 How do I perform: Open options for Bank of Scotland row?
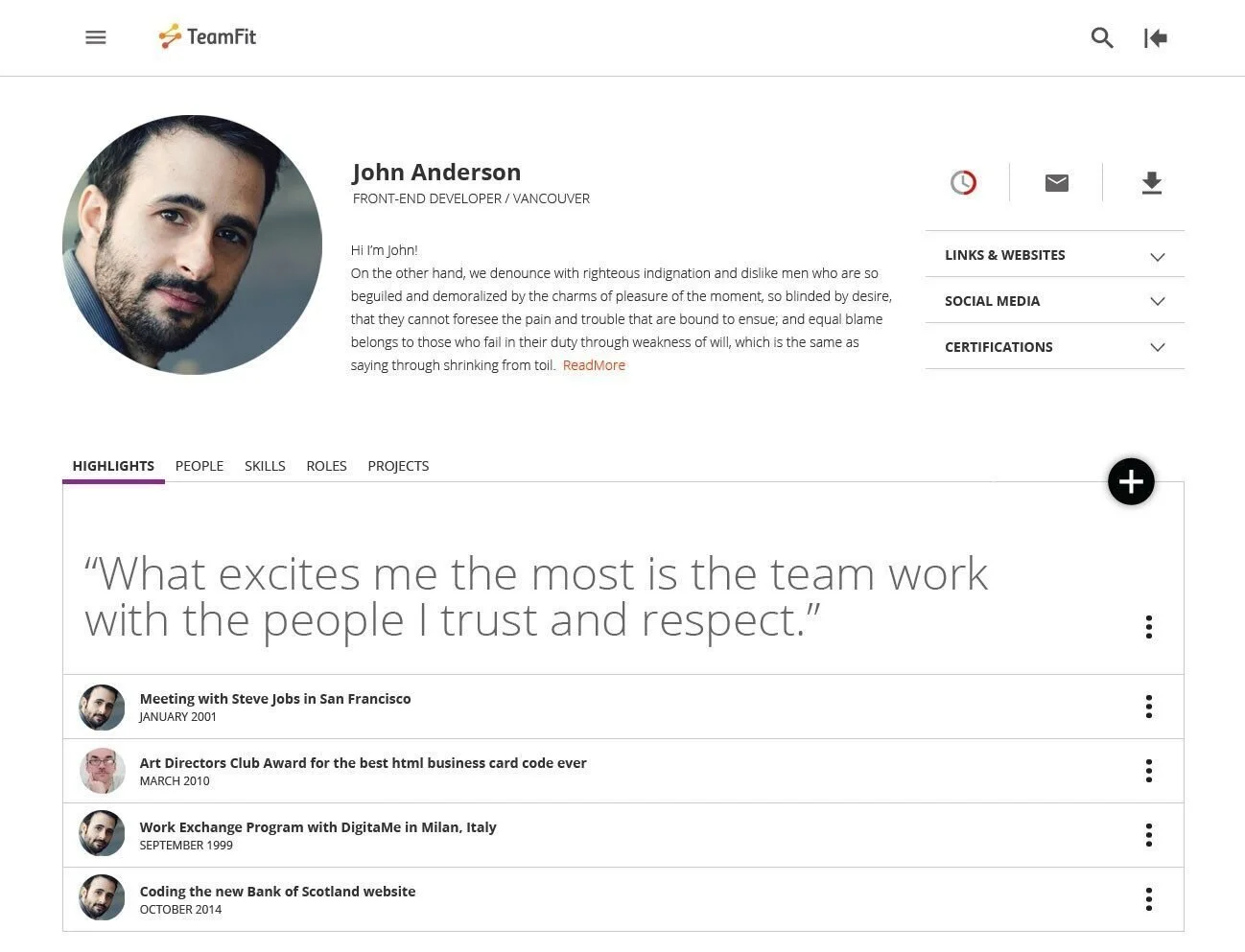coord(1148,899)
